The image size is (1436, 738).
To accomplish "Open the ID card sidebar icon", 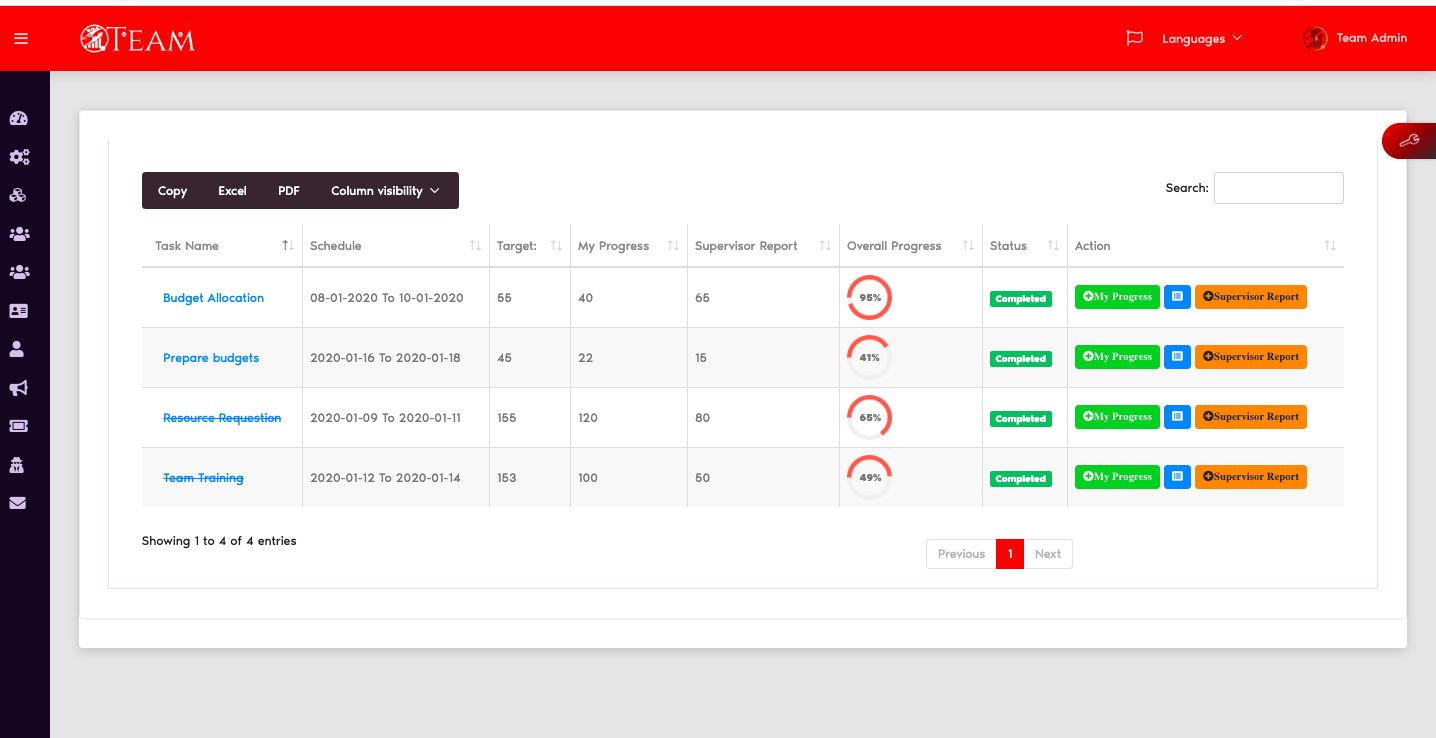I will (19, 311).
